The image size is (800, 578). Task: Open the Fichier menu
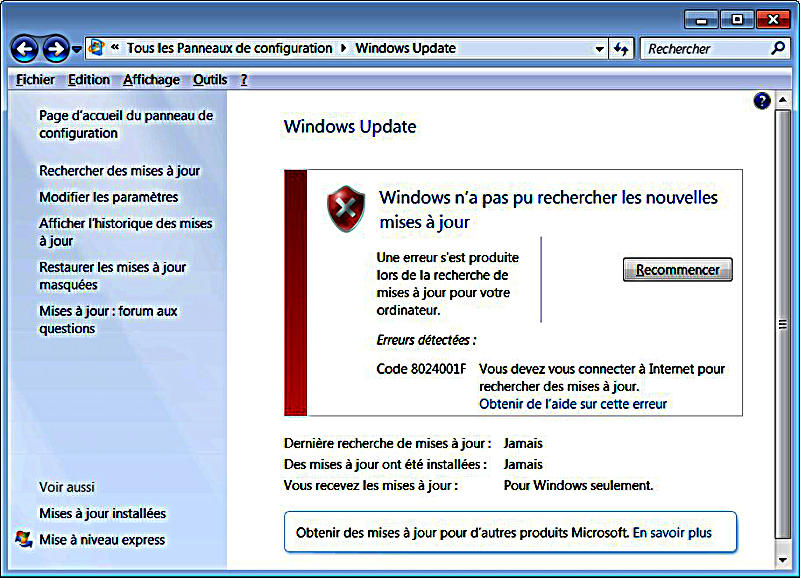(x=35, y=80)
